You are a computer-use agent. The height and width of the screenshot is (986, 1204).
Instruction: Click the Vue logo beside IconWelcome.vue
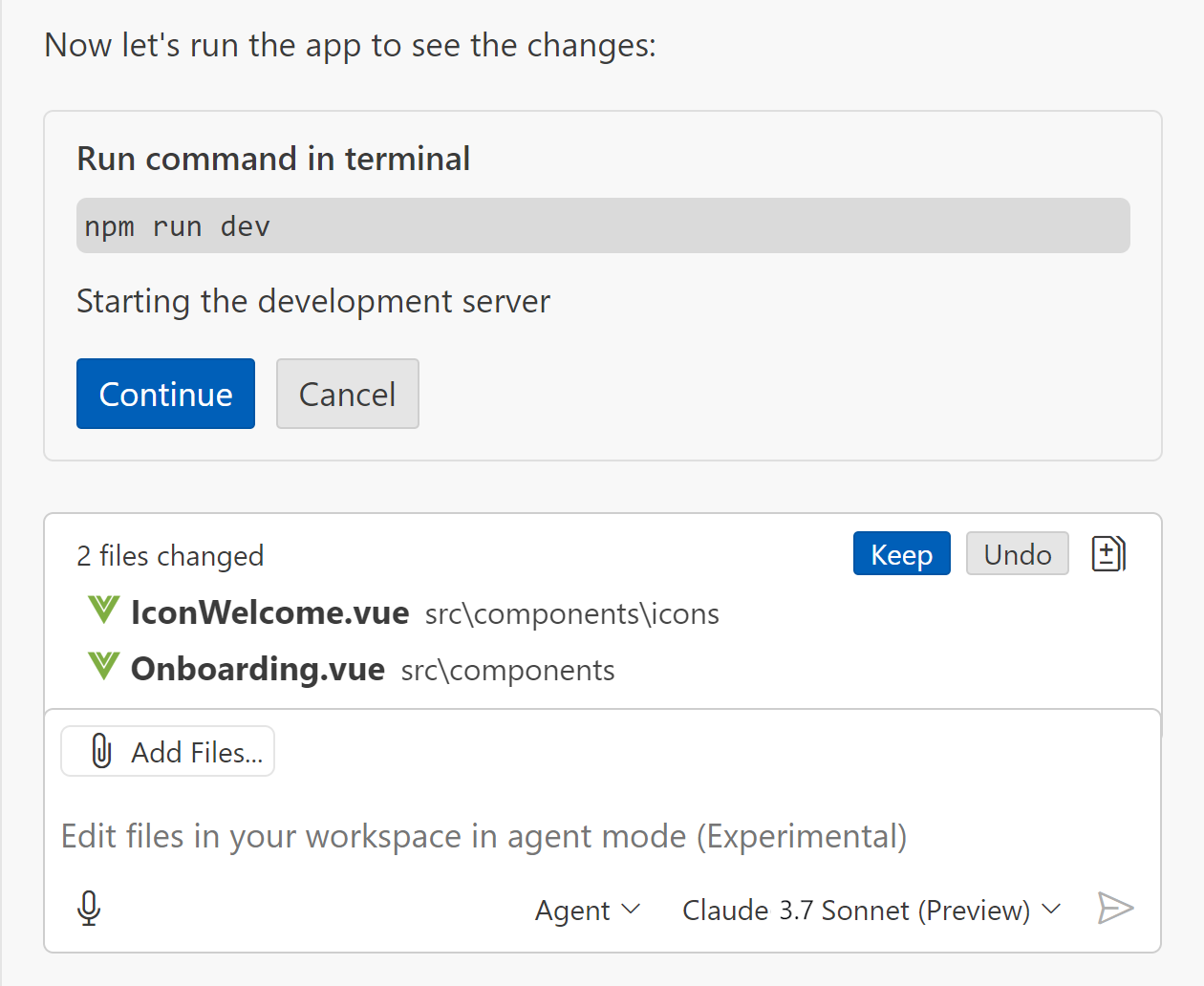pos(103,611)
